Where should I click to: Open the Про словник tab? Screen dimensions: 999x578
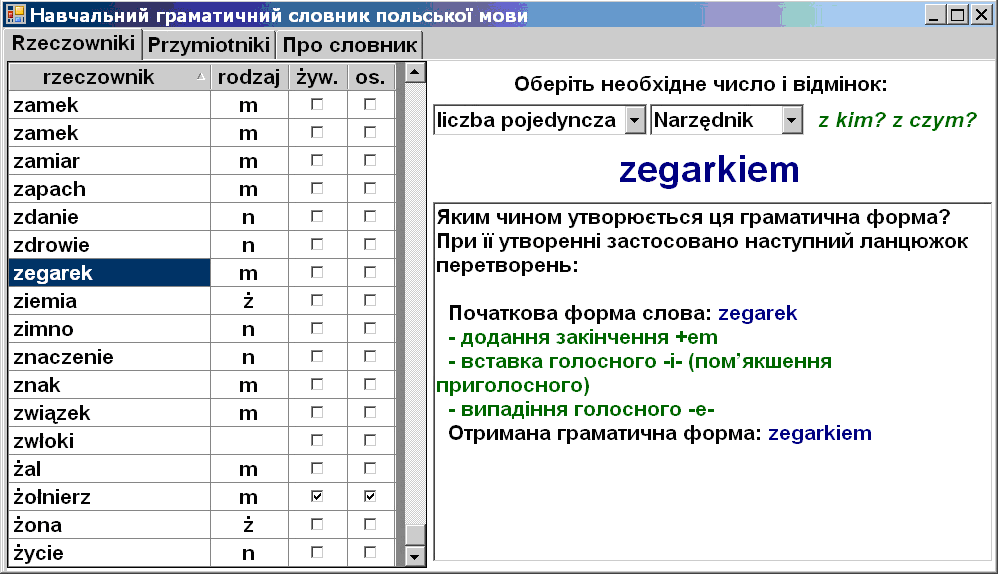point(349,45)
